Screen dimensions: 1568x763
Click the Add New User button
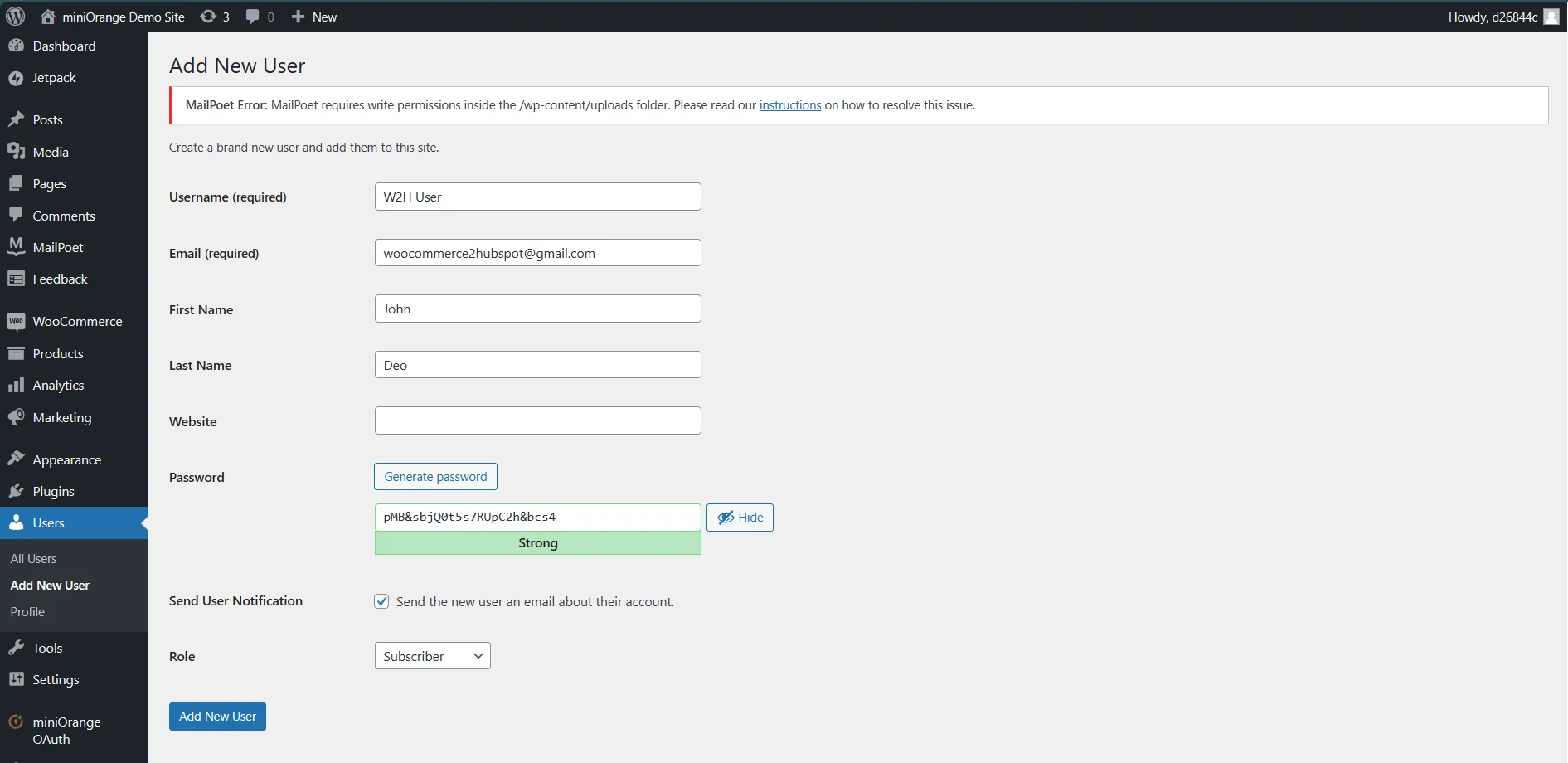(x=216, y=716)
